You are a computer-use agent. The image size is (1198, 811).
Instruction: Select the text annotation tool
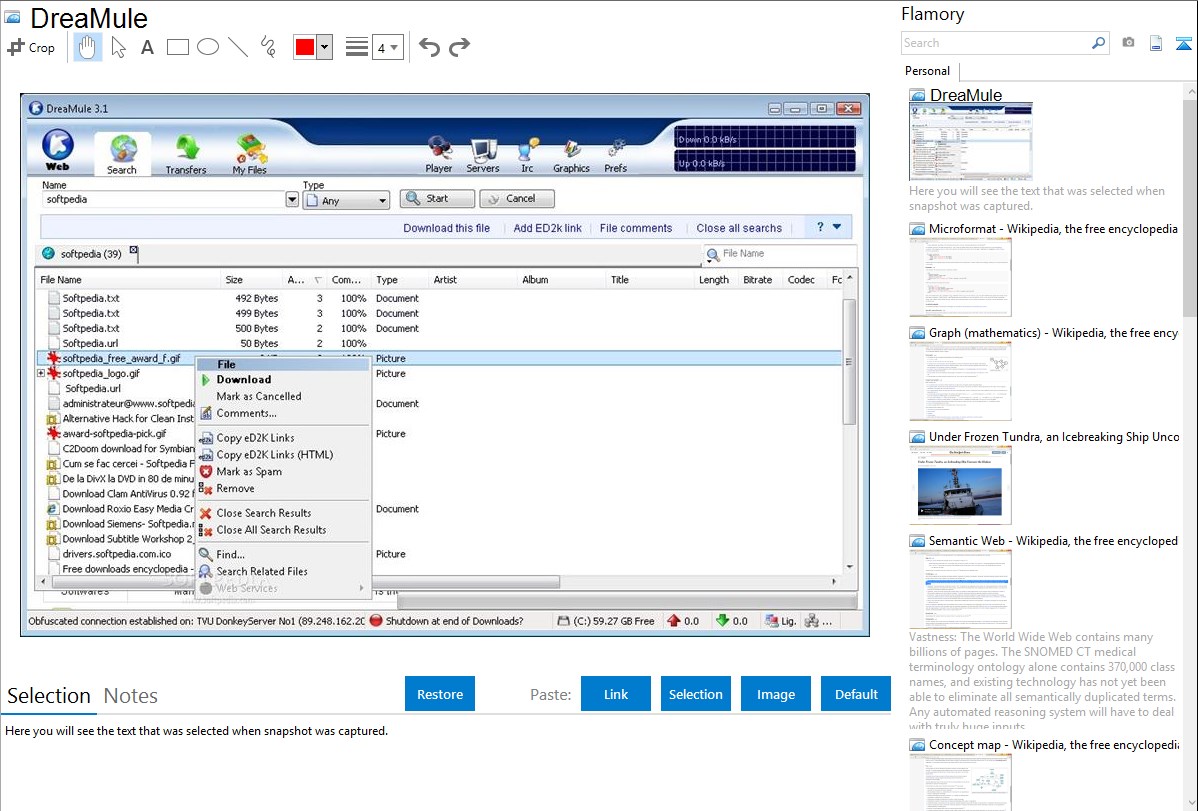point(147,47)
